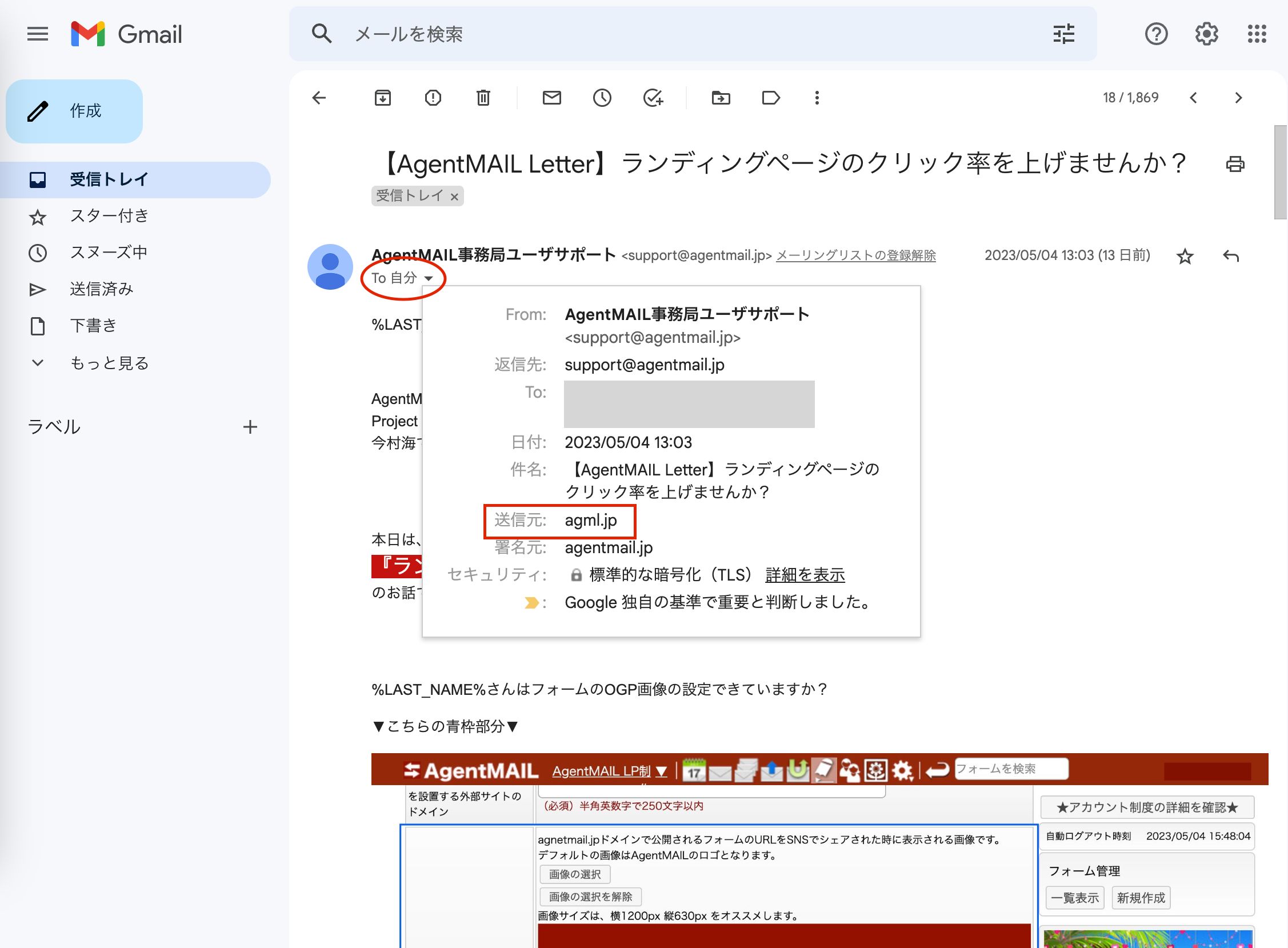Apply a label tag icon

(x=770, y=98)
